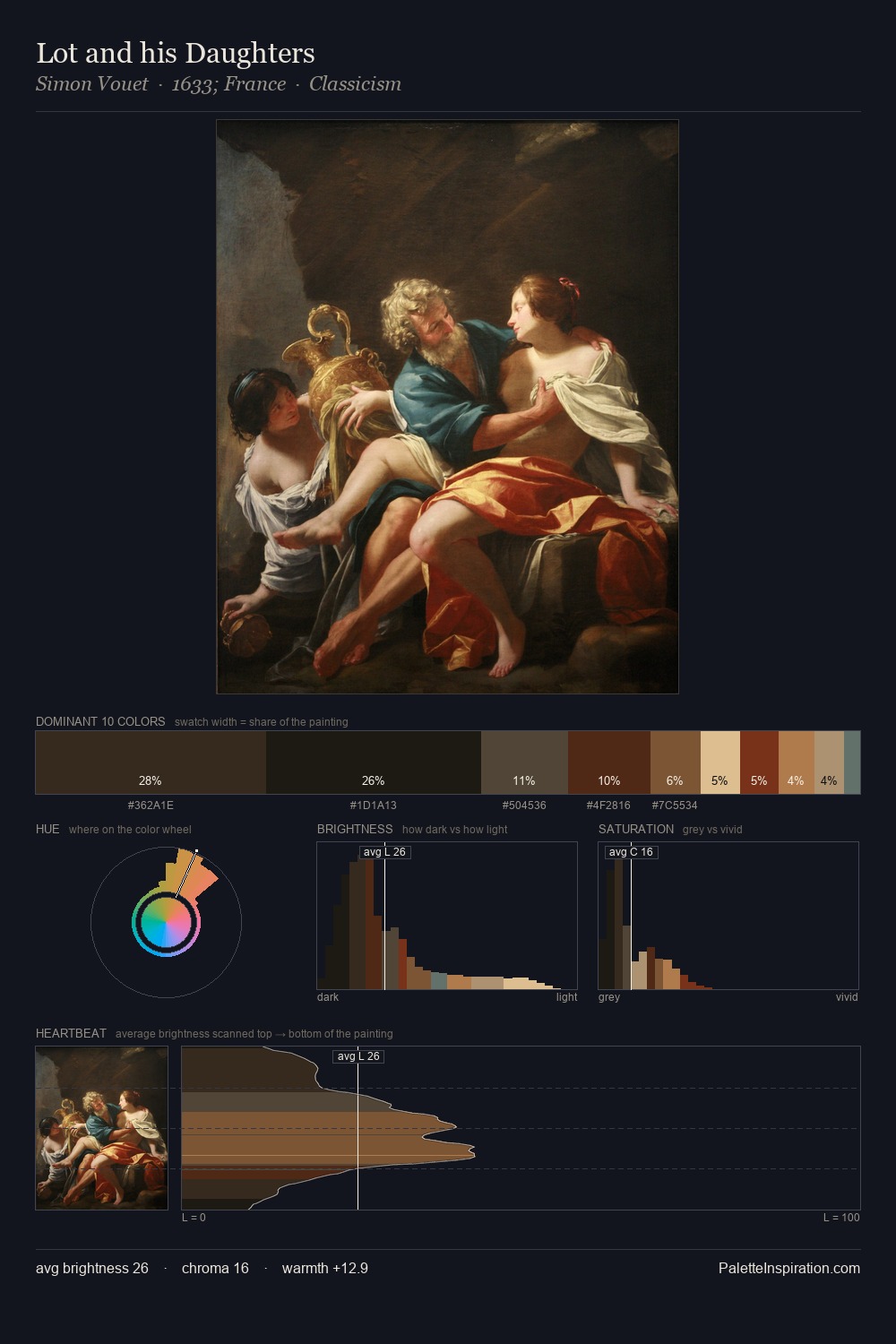This screenshot has height=1344, width=896.
Task: Select the 4% orange-tan swatch
Action: [796, 762]
